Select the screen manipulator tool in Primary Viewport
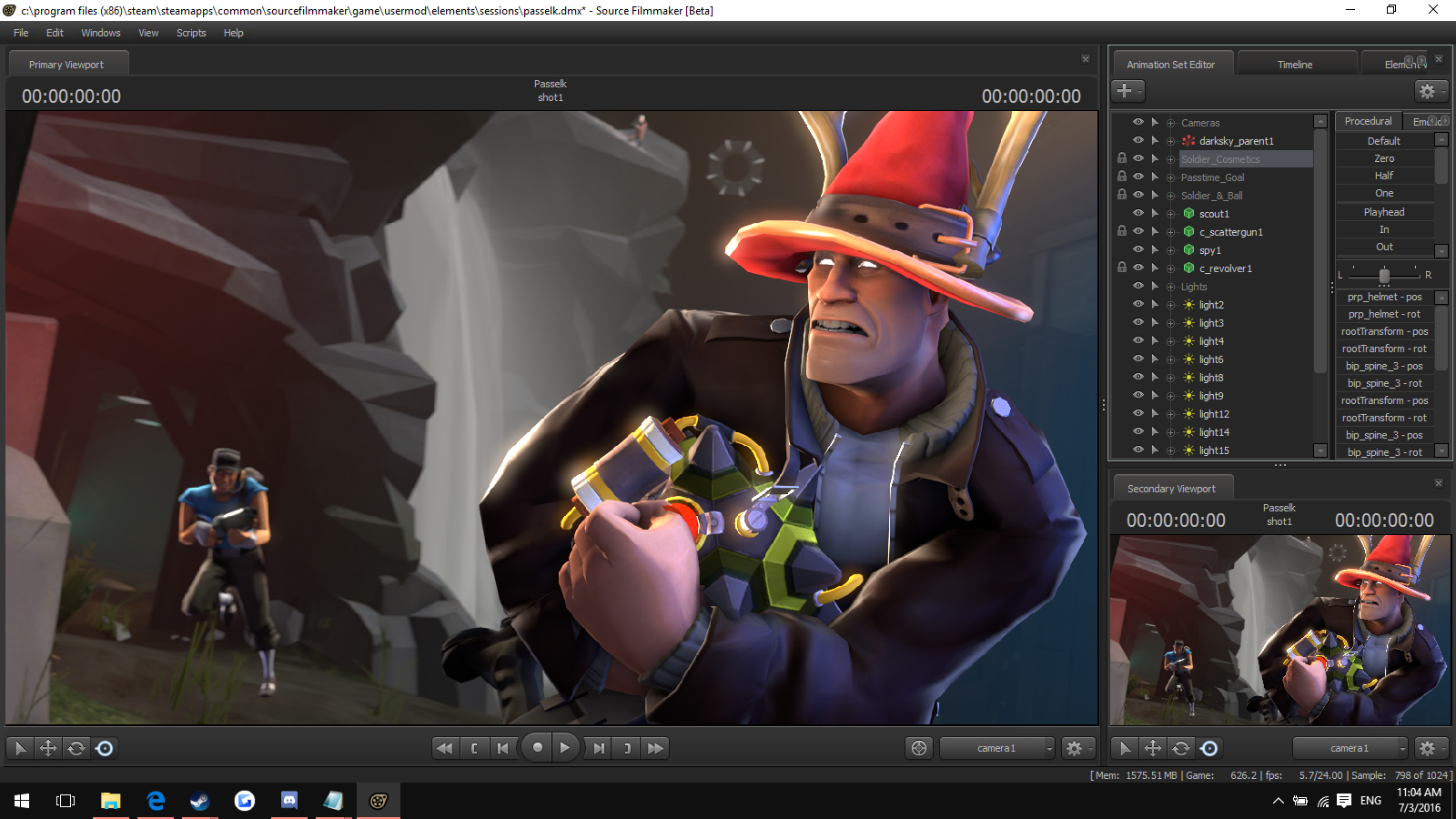 (x=105, y=748)
